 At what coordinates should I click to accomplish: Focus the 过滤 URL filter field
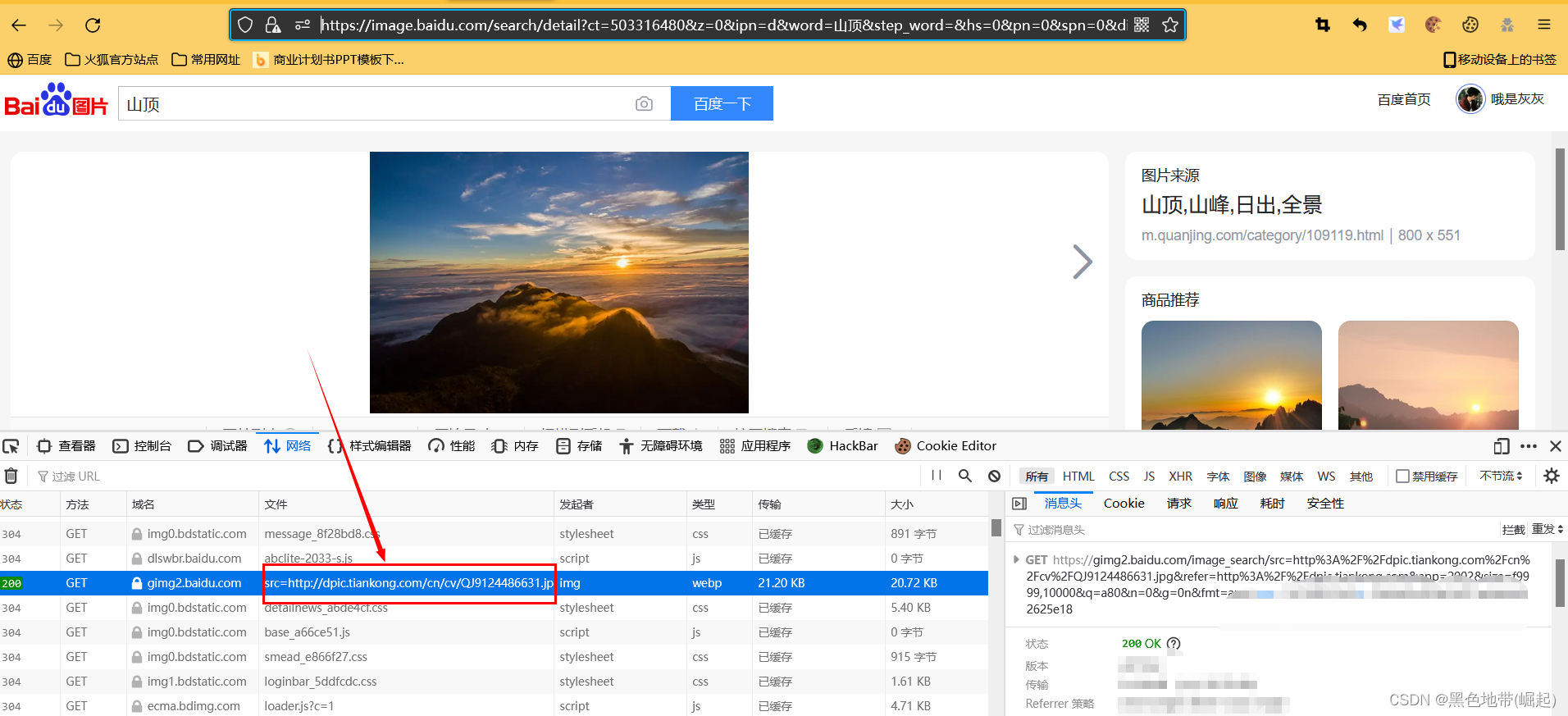476,476
